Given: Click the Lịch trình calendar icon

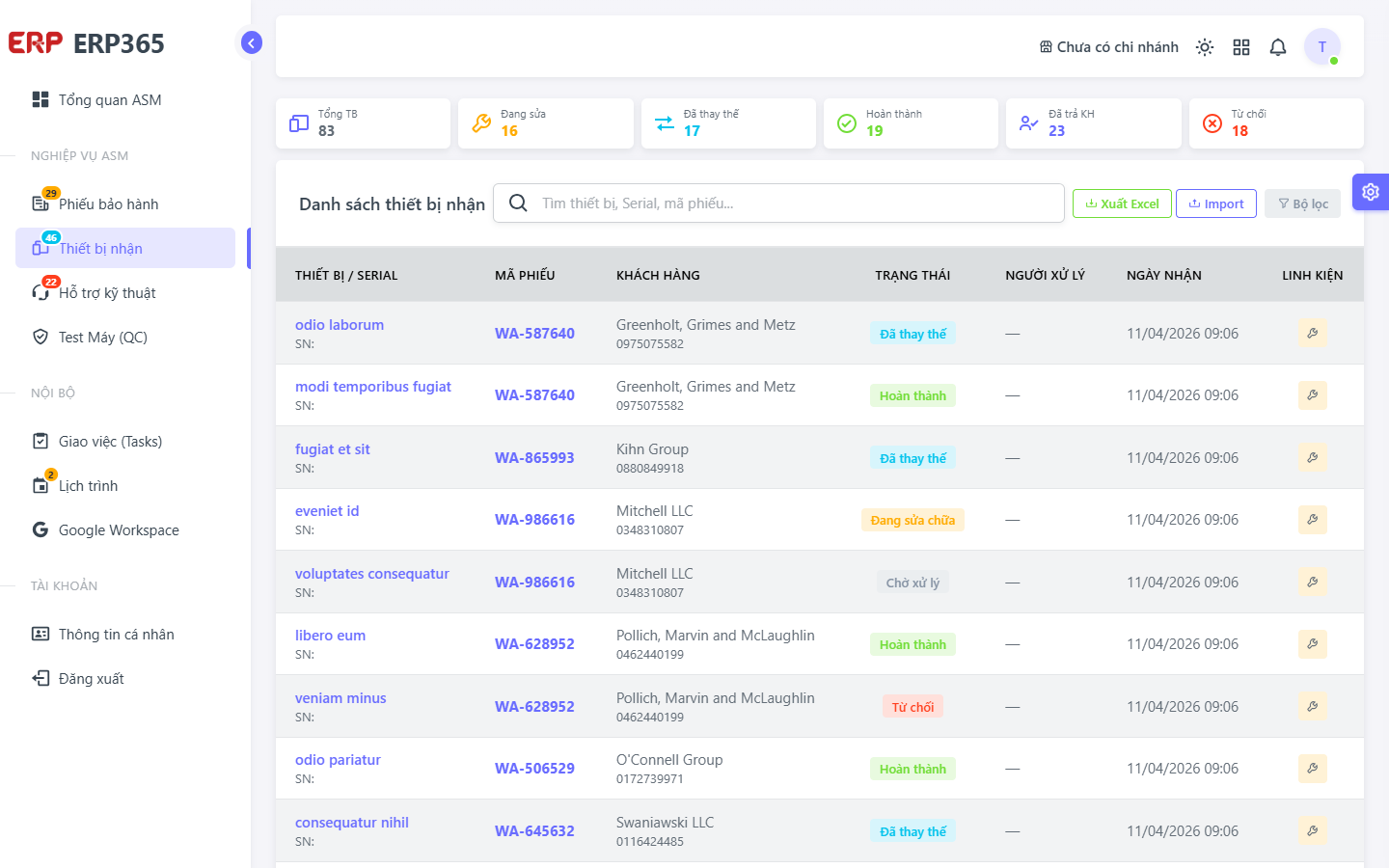Looking at the screenshot, I should 41,485.
